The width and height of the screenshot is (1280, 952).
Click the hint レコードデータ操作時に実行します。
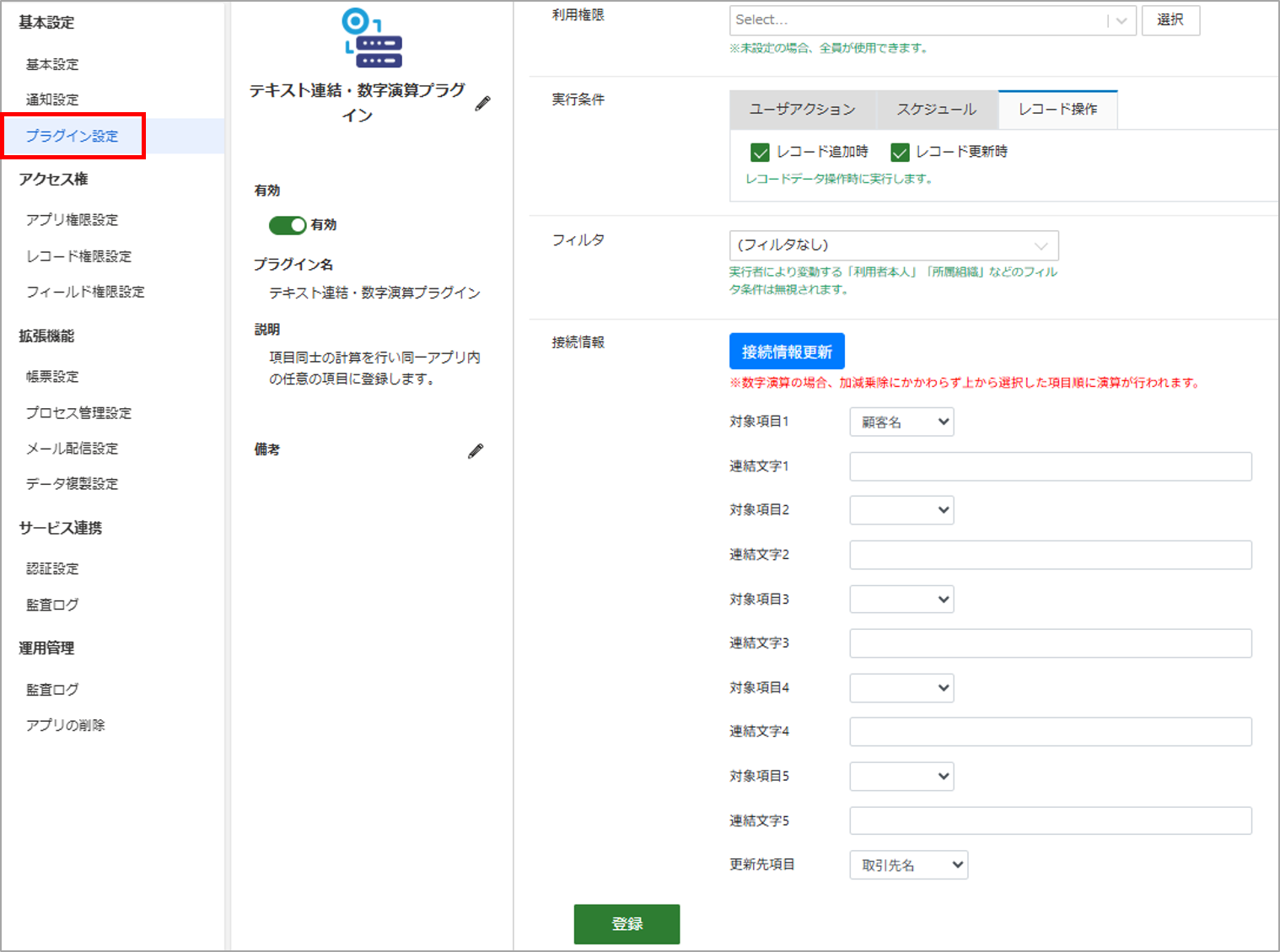coord(839,179)
